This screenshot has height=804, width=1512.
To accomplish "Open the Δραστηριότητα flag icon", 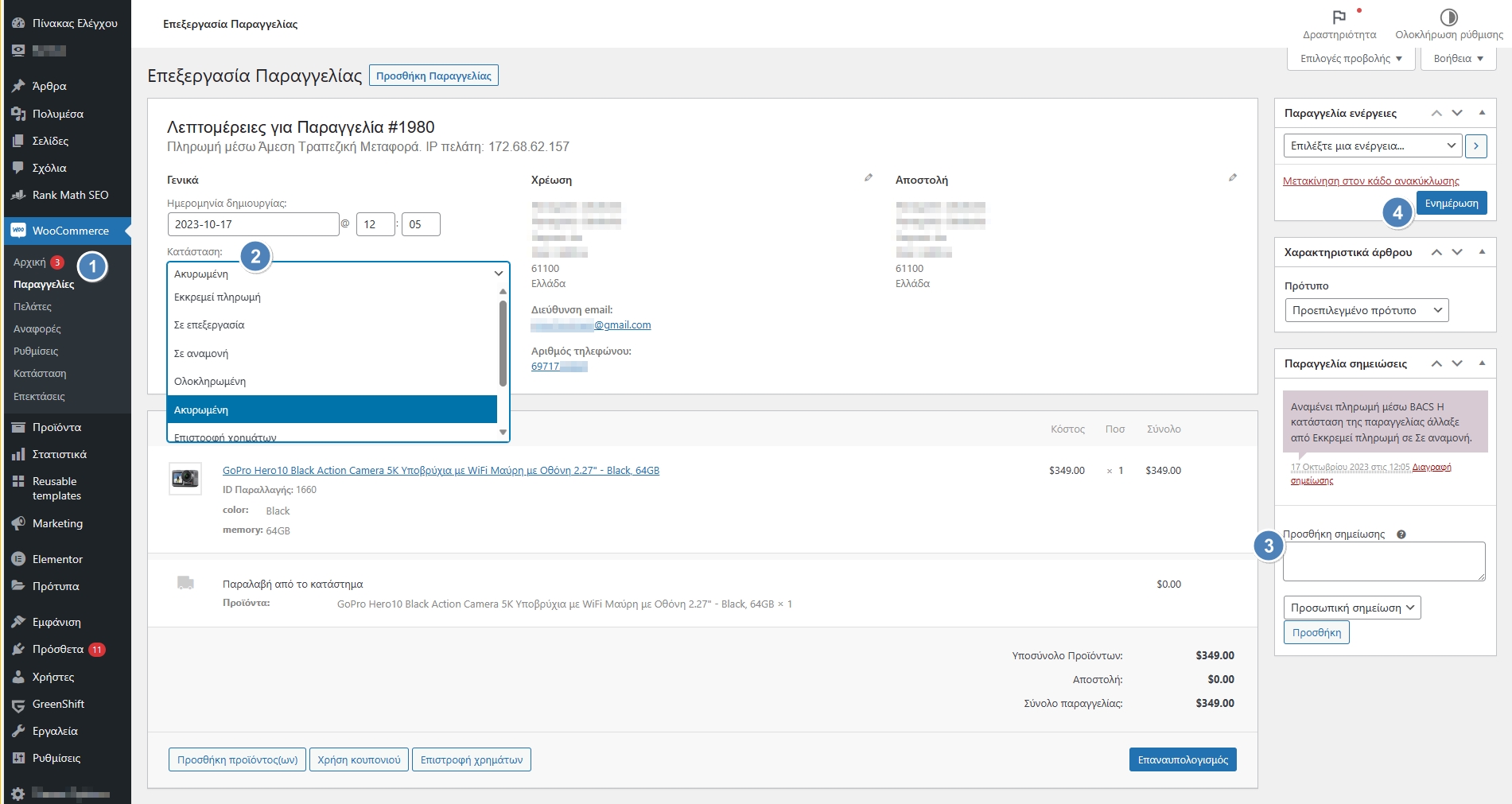I will (1339, 17).
